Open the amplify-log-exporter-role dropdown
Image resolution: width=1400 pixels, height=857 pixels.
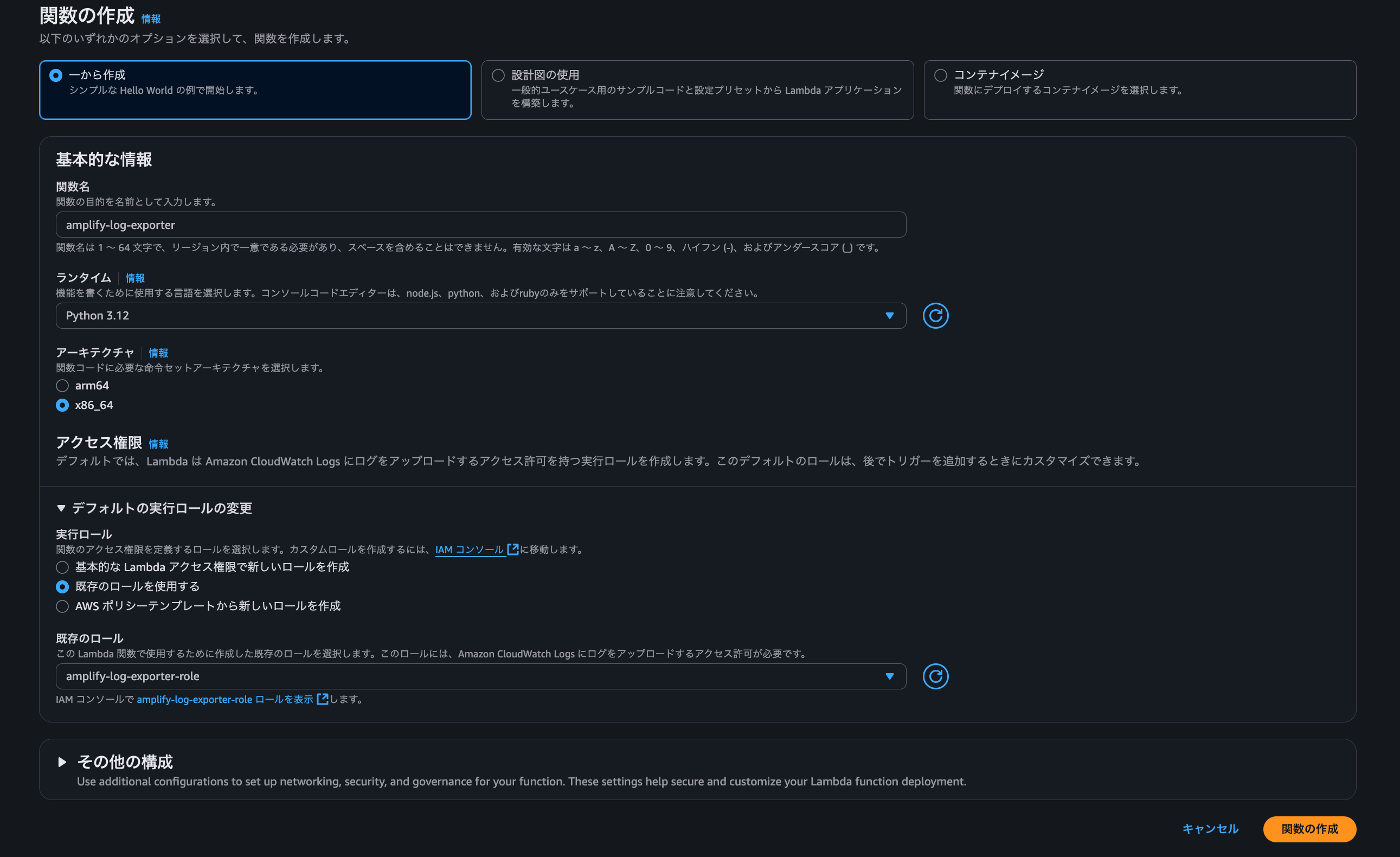pyautogui.click(x=480, y=676)
